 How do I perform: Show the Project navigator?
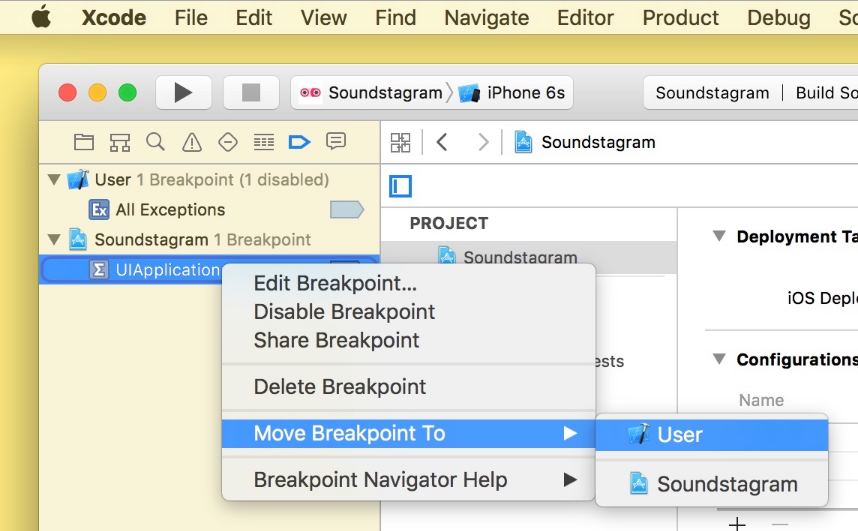point(84,142)
